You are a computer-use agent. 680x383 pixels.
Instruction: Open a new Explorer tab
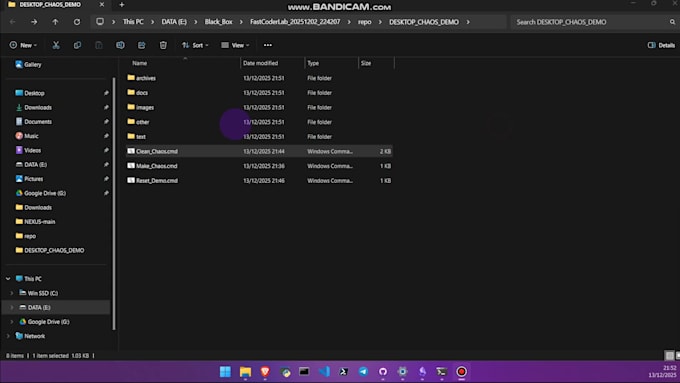click(122, 4)
